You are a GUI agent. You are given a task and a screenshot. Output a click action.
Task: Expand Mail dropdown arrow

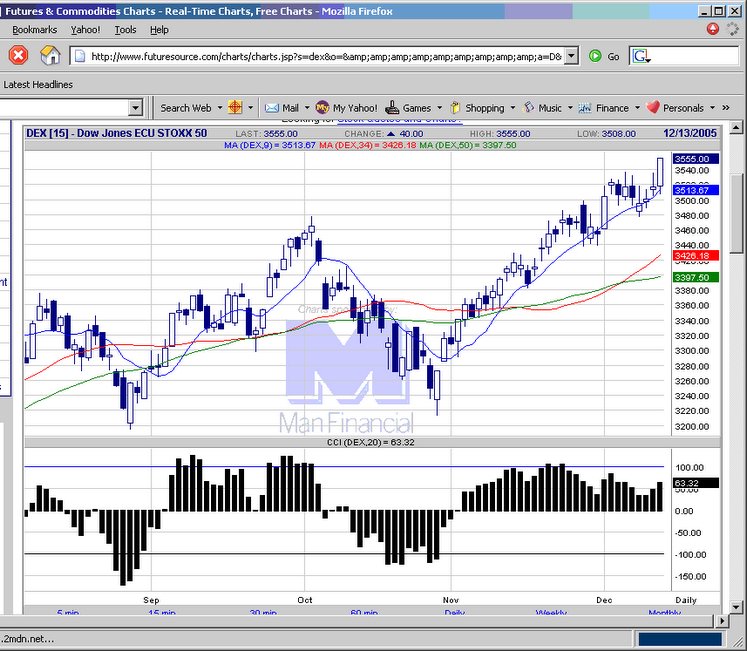point(307,108)
